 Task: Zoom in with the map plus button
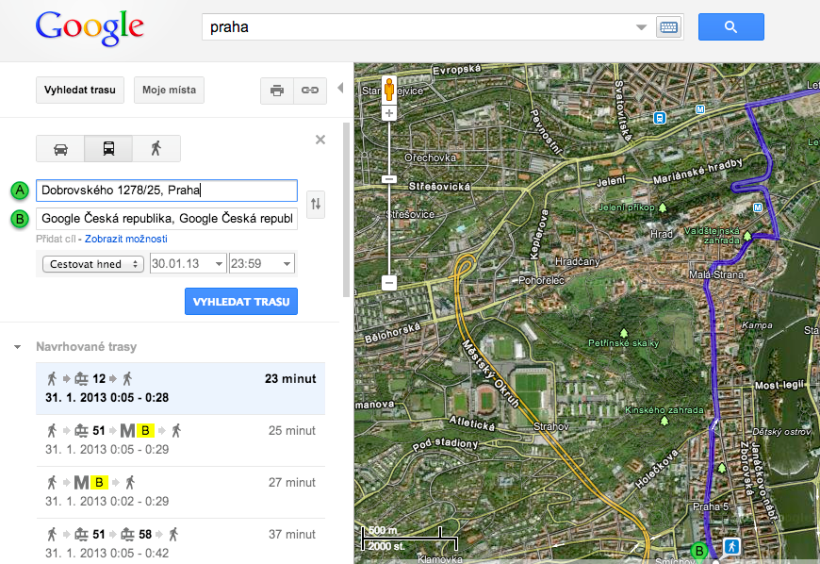(x=389, y=113)
